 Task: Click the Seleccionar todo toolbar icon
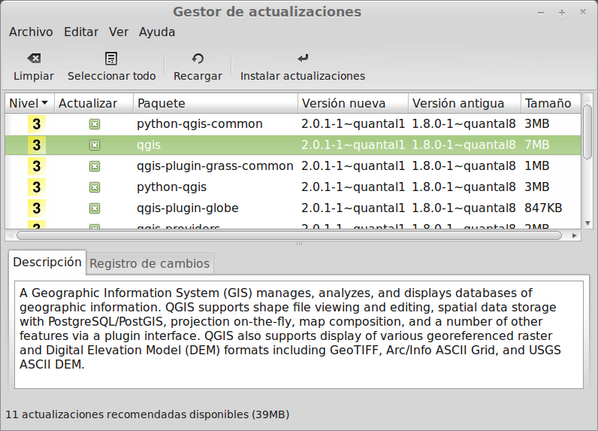coord(111,58)
